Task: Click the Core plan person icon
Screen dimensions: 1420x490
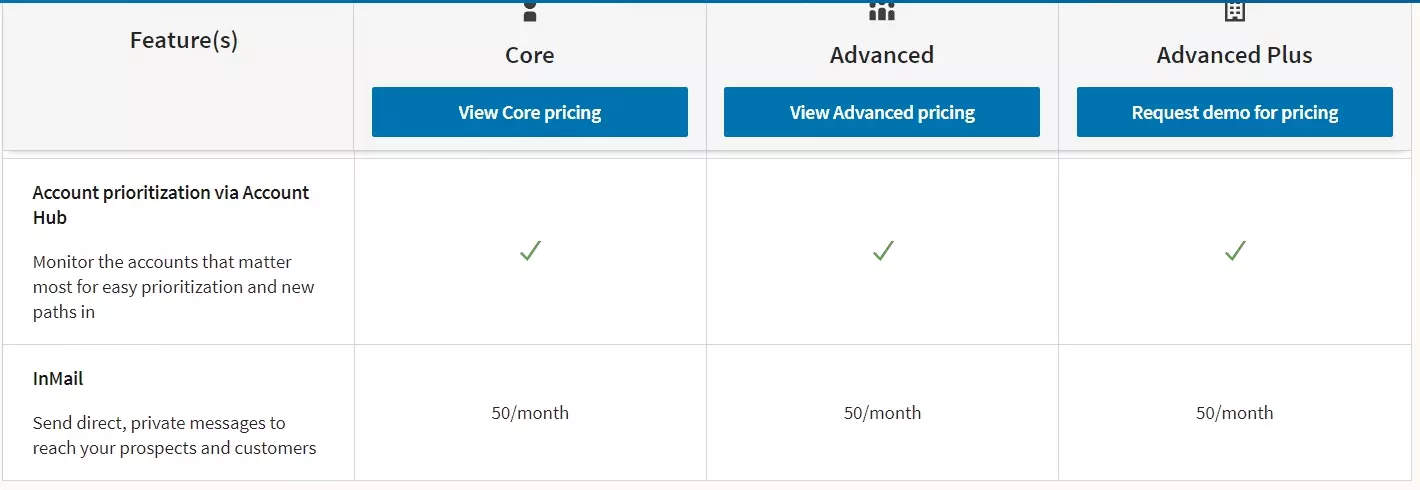Action: (530, 12)
